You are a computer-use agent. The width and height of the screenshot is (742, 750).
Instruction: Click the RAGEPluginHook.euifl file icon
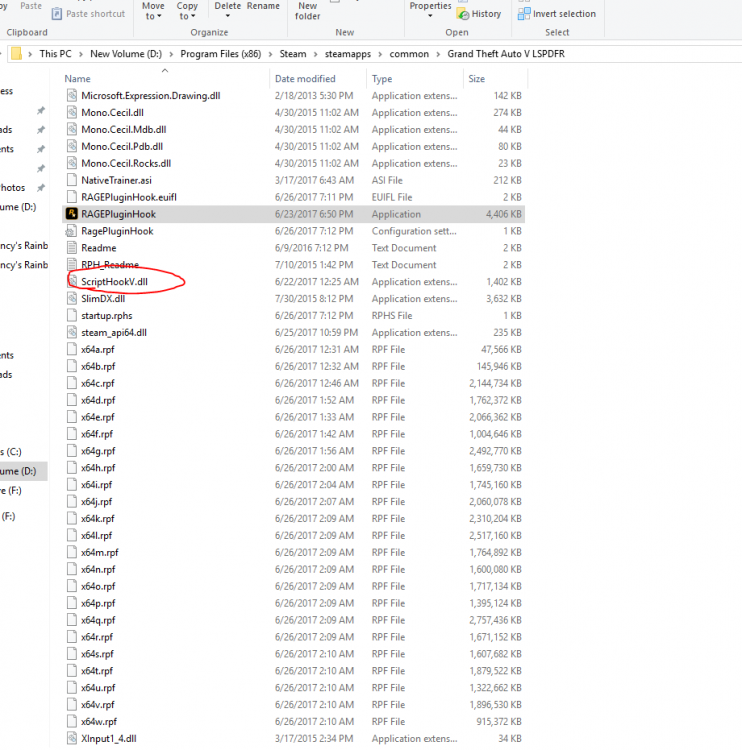72,197
